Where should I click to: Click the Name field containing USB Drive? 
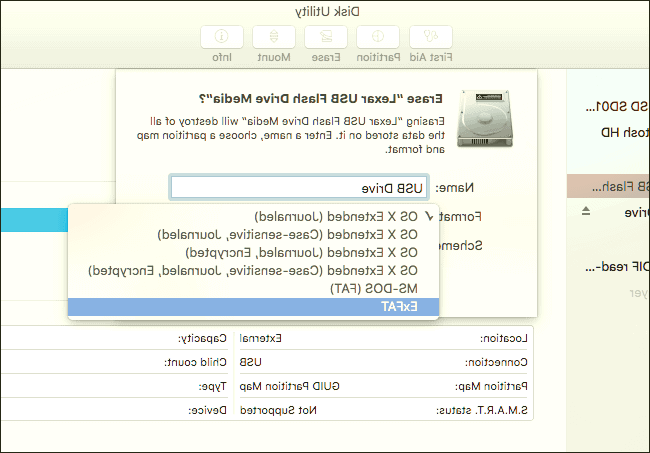[299, 187]
